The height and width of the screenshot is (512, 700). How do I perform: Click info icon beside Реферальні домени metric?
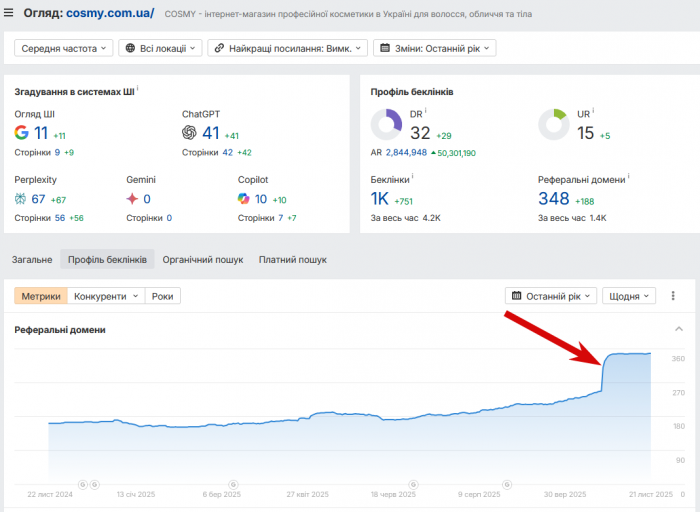[x=629, y=176]
